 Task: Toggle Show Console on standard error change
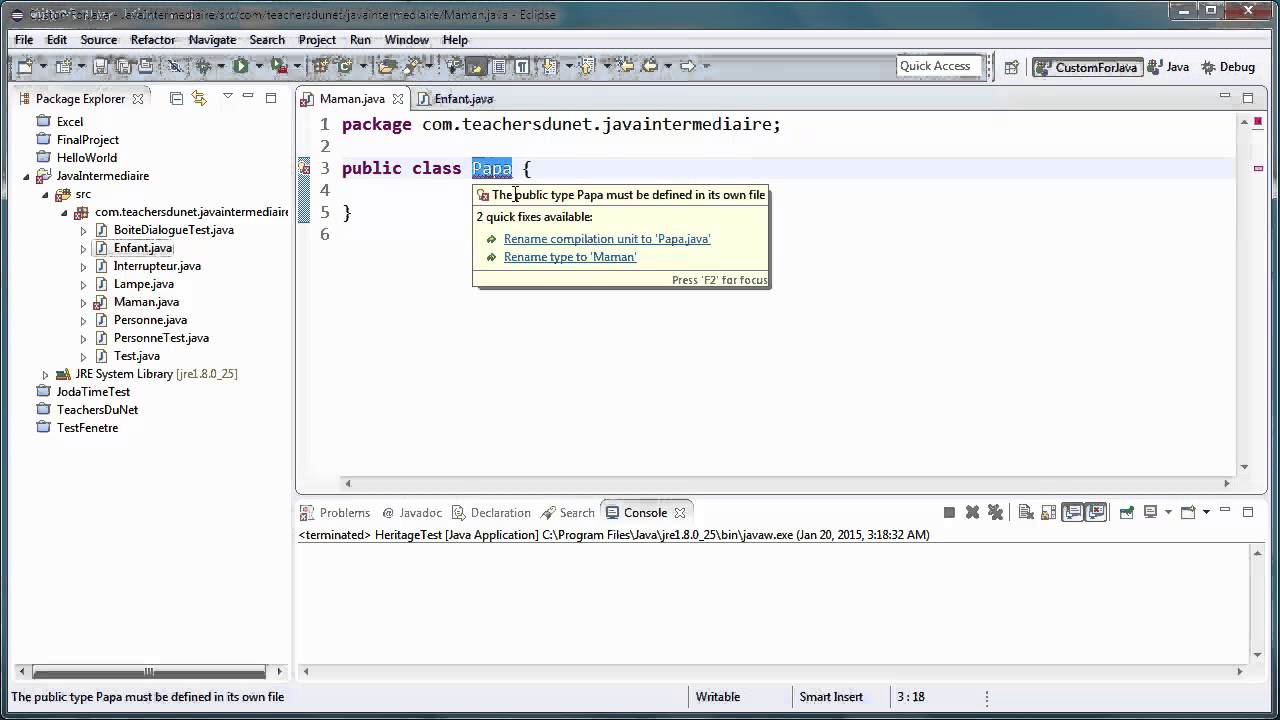coord(1096,512)
